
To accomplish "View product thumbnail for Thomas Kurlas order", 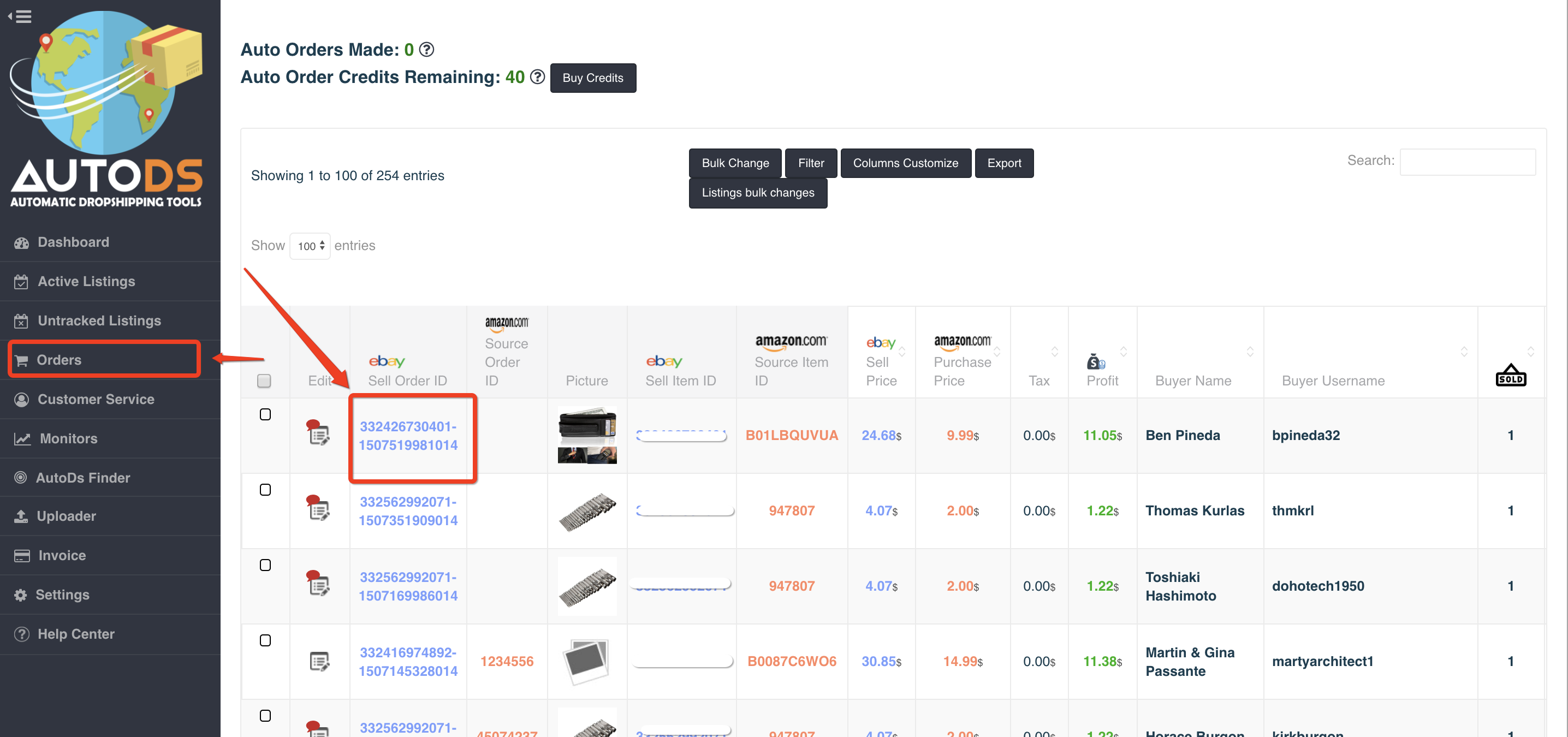I will 587,511.
